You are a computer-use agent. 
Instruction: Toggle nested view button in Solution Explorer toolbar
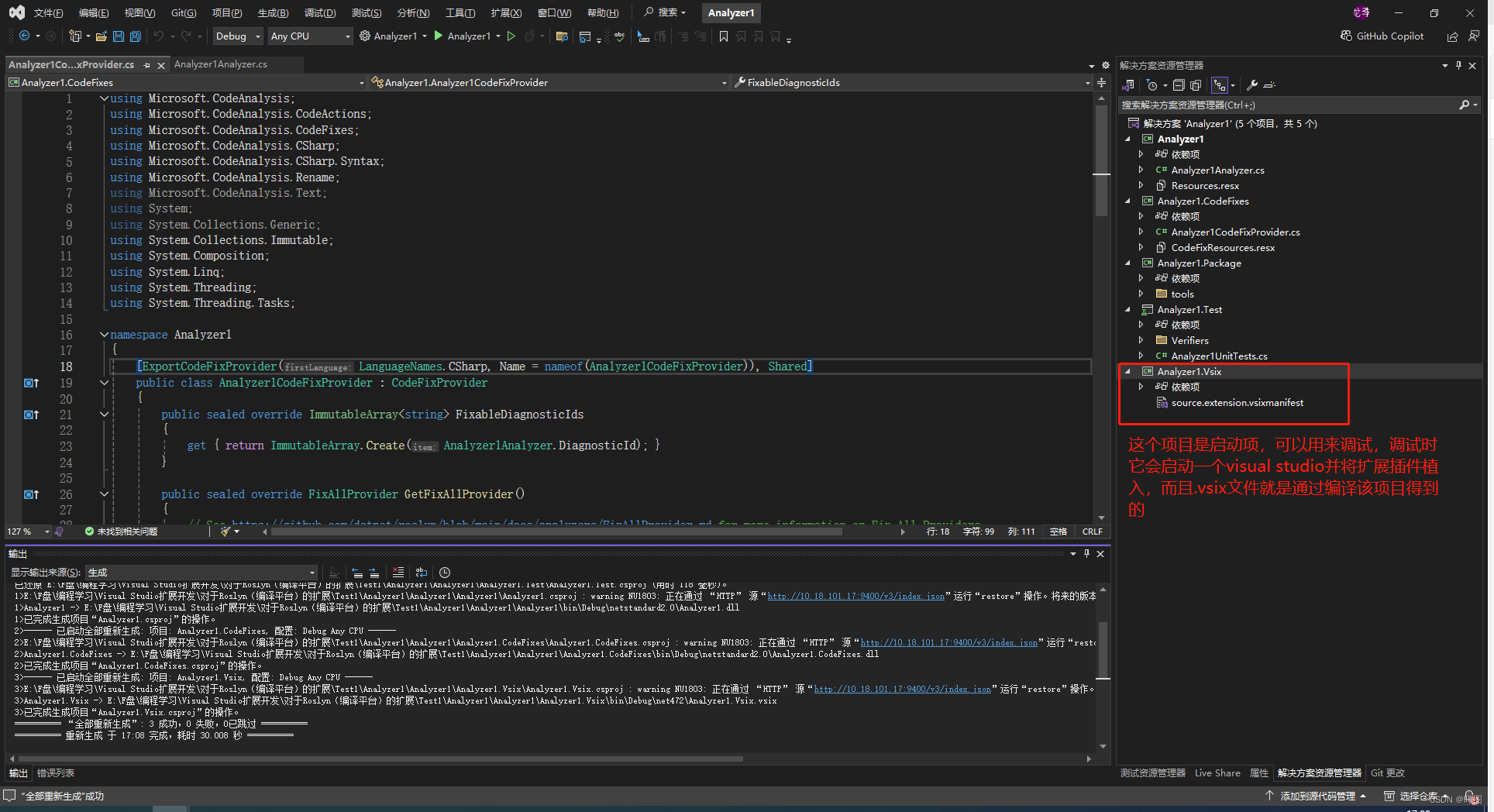coord(1219,85)
